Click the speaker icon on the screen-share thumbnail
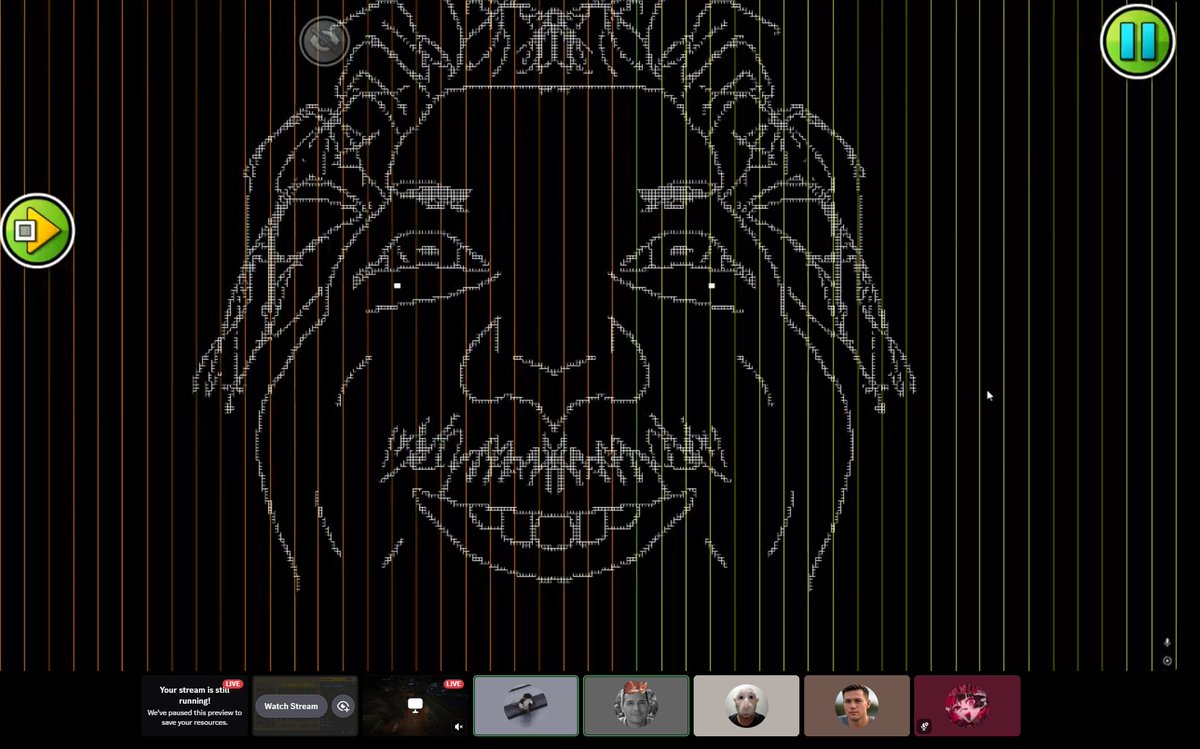The height and width of the screenshot is (749, 1200). point(458,725)
